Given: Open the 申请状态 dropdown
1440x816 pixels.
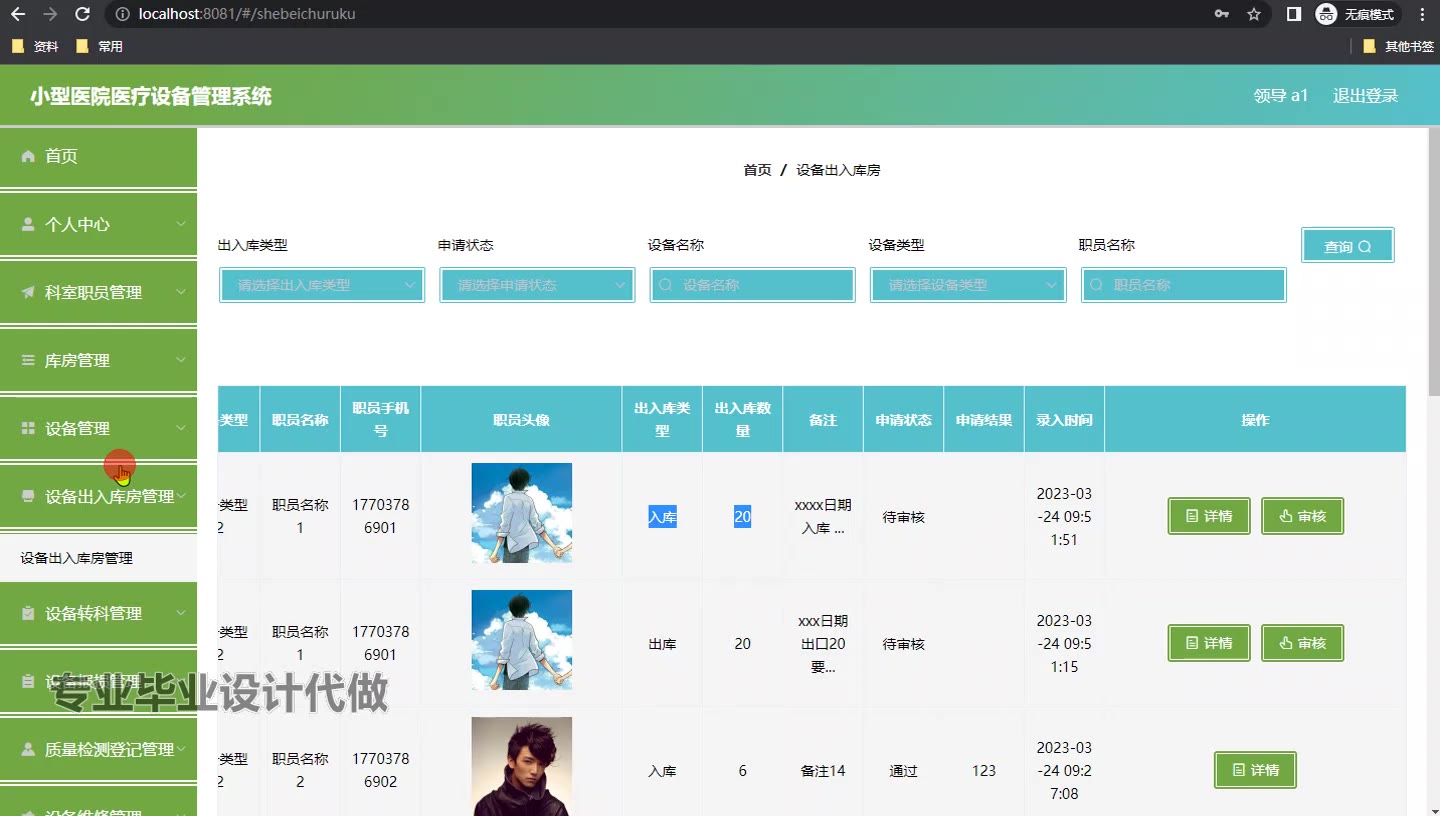Looking at the screenshot, I should tap(537, 285).
